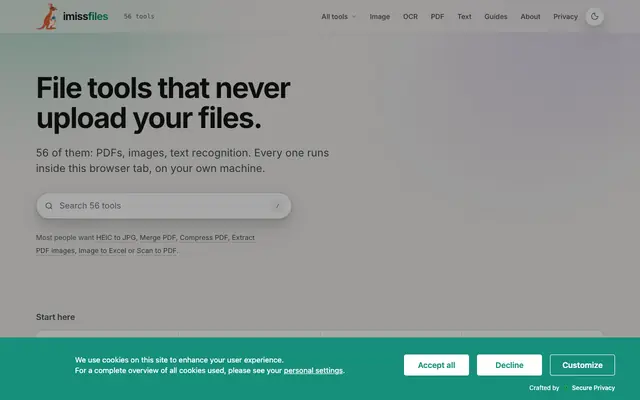Open the personal settings link

(313, 371)
